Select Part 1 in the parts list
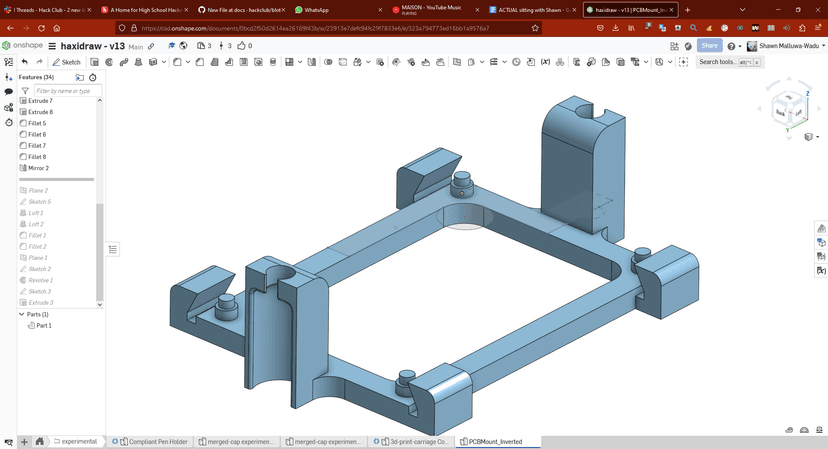Viewport: 828px width, 449px height. point(43,325)
